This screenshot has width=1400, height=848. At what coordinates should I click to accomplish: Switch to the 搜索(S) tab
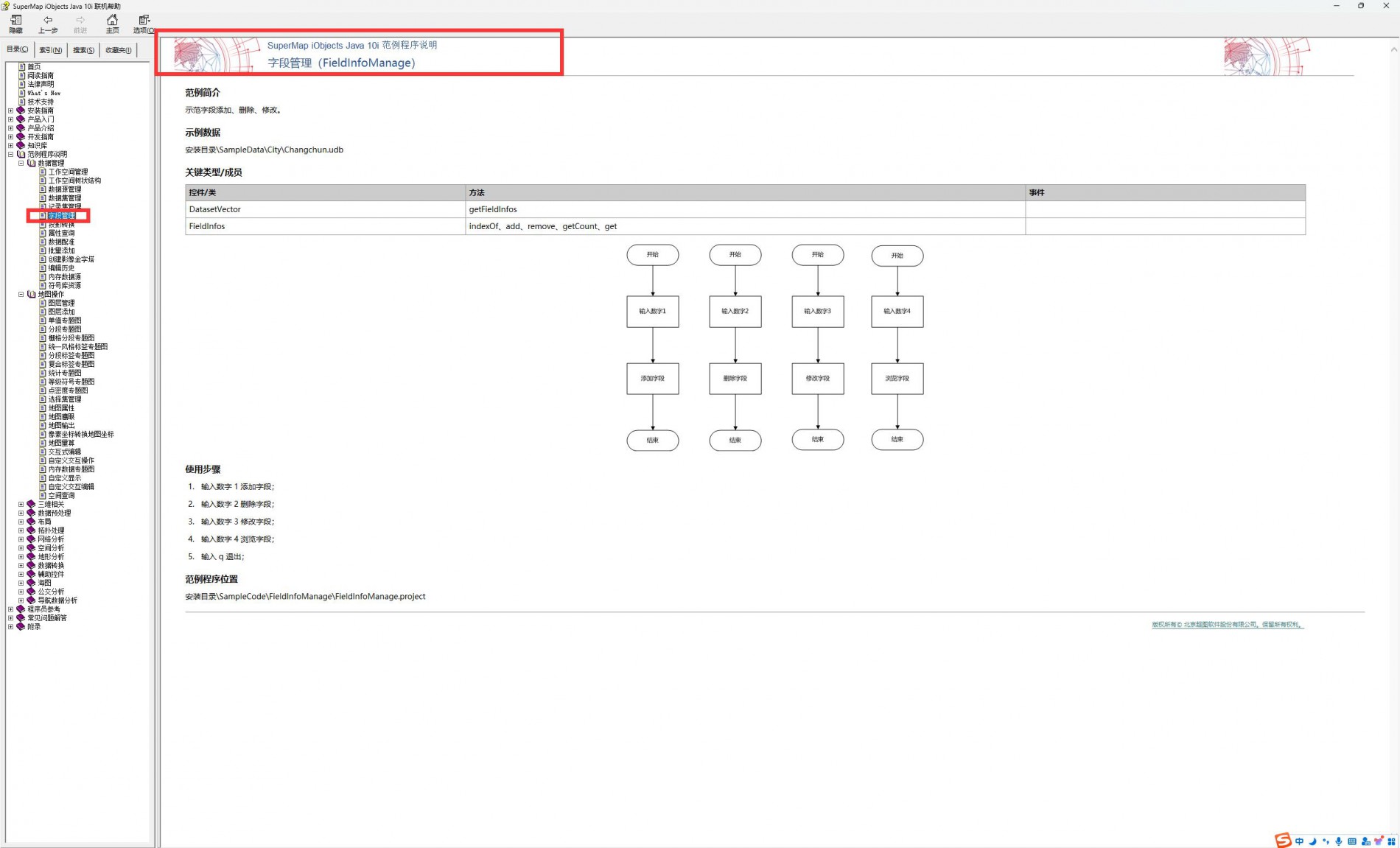(x=83, y=50)
